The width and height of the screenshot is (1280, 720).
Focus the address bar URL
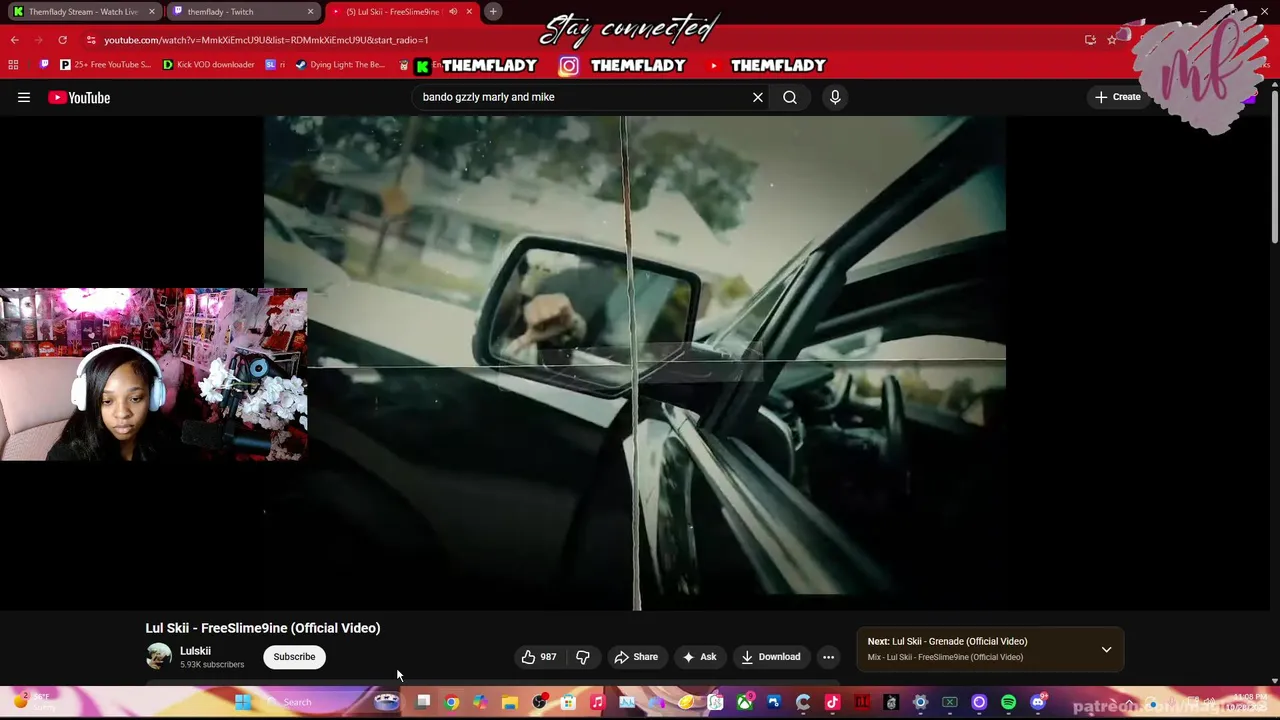click(x=266, y=40)
